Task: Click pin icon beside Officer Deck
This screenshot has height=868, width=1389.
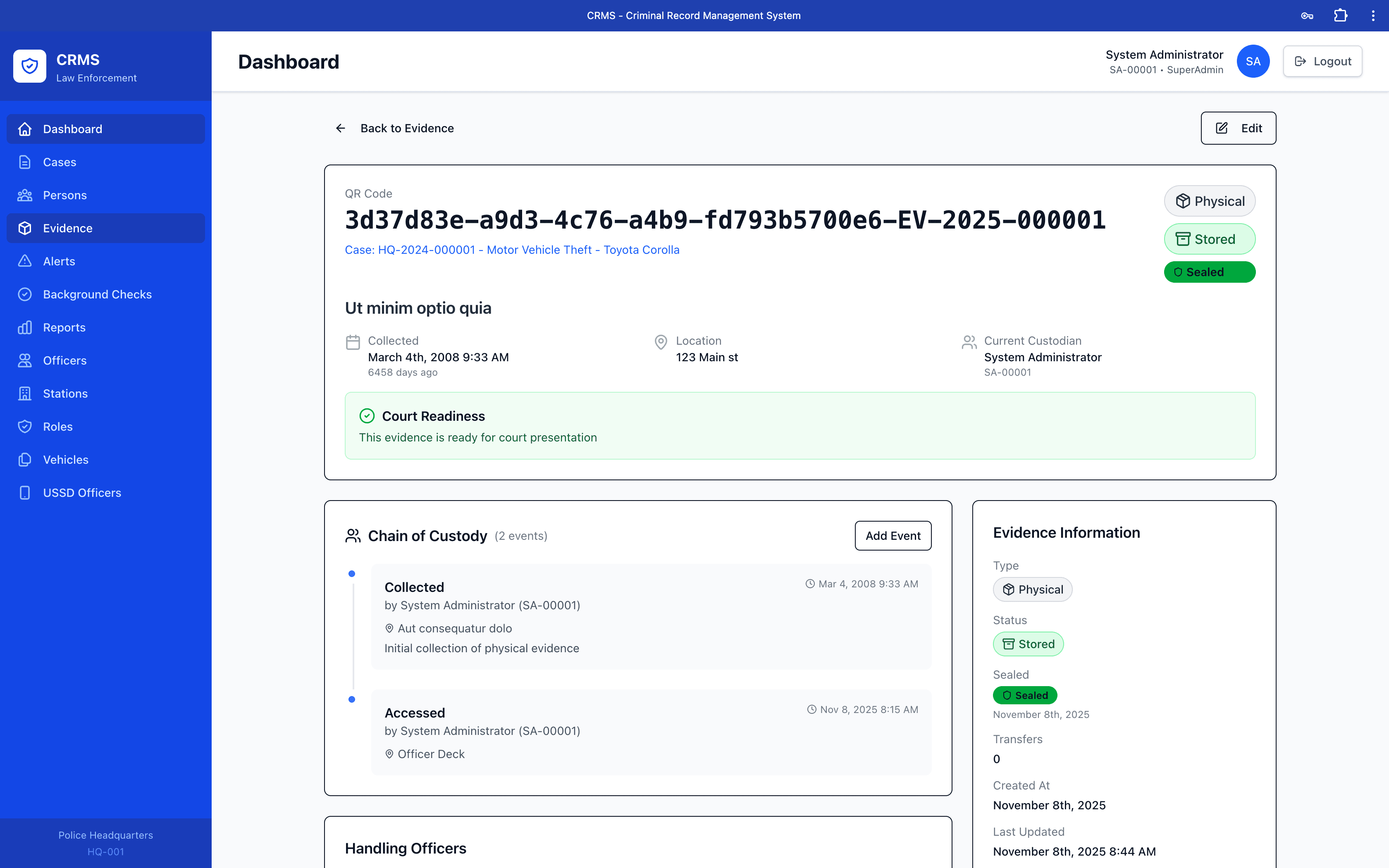Action: click(389, 754)
